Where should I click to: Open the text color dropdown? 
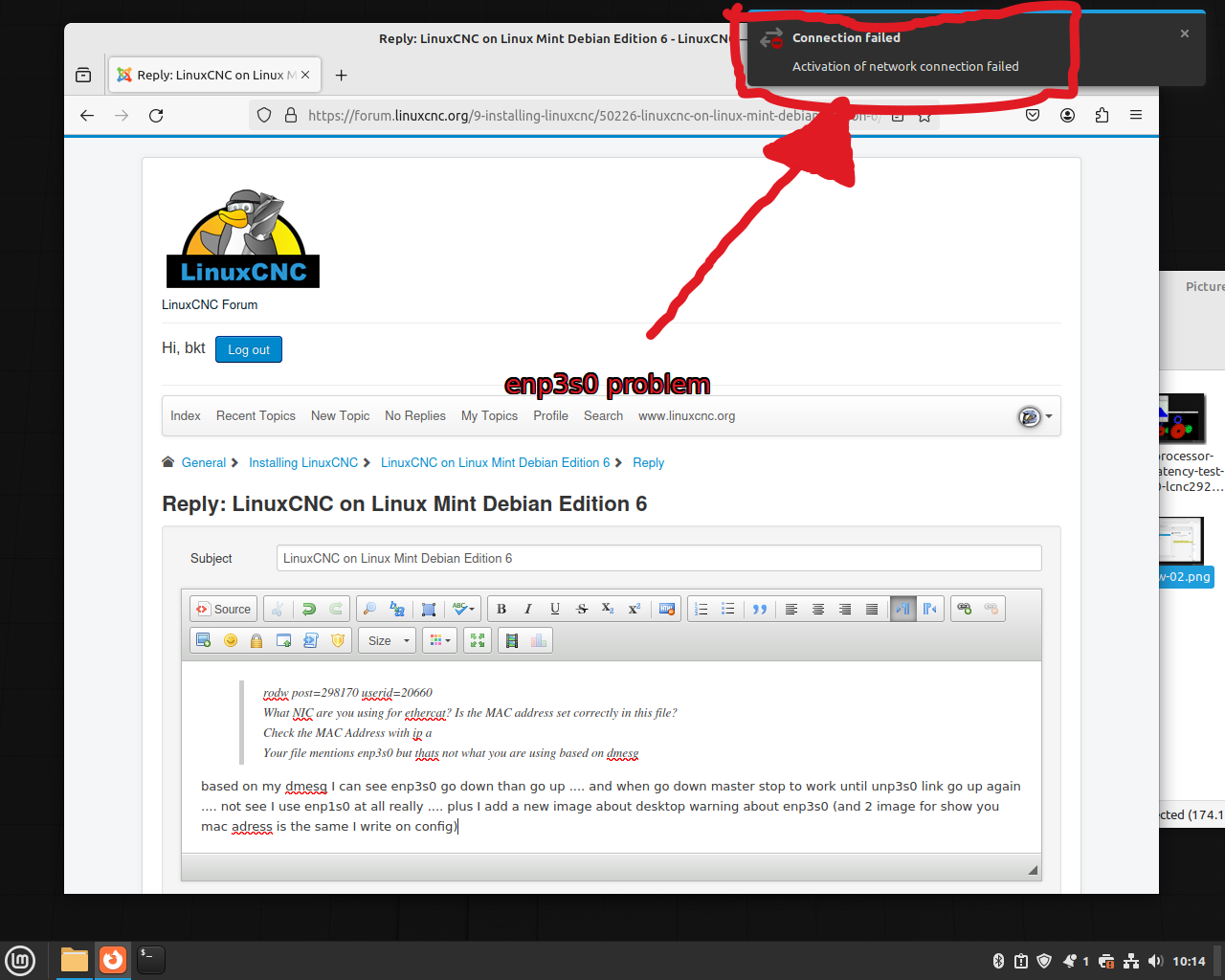click(x=439, y=640)
